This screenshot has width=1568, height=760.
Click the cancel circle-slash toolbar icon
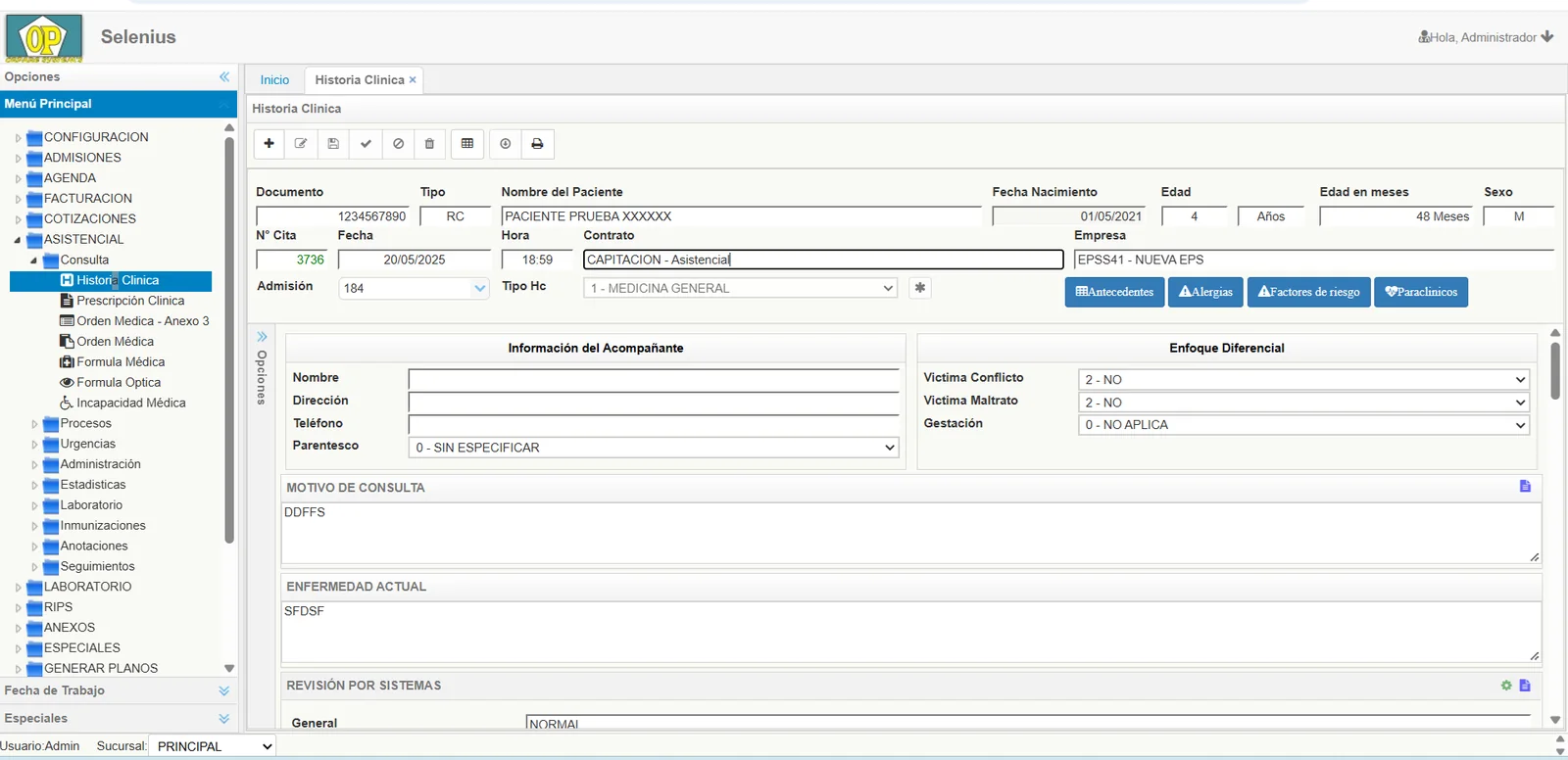(398, 144)
